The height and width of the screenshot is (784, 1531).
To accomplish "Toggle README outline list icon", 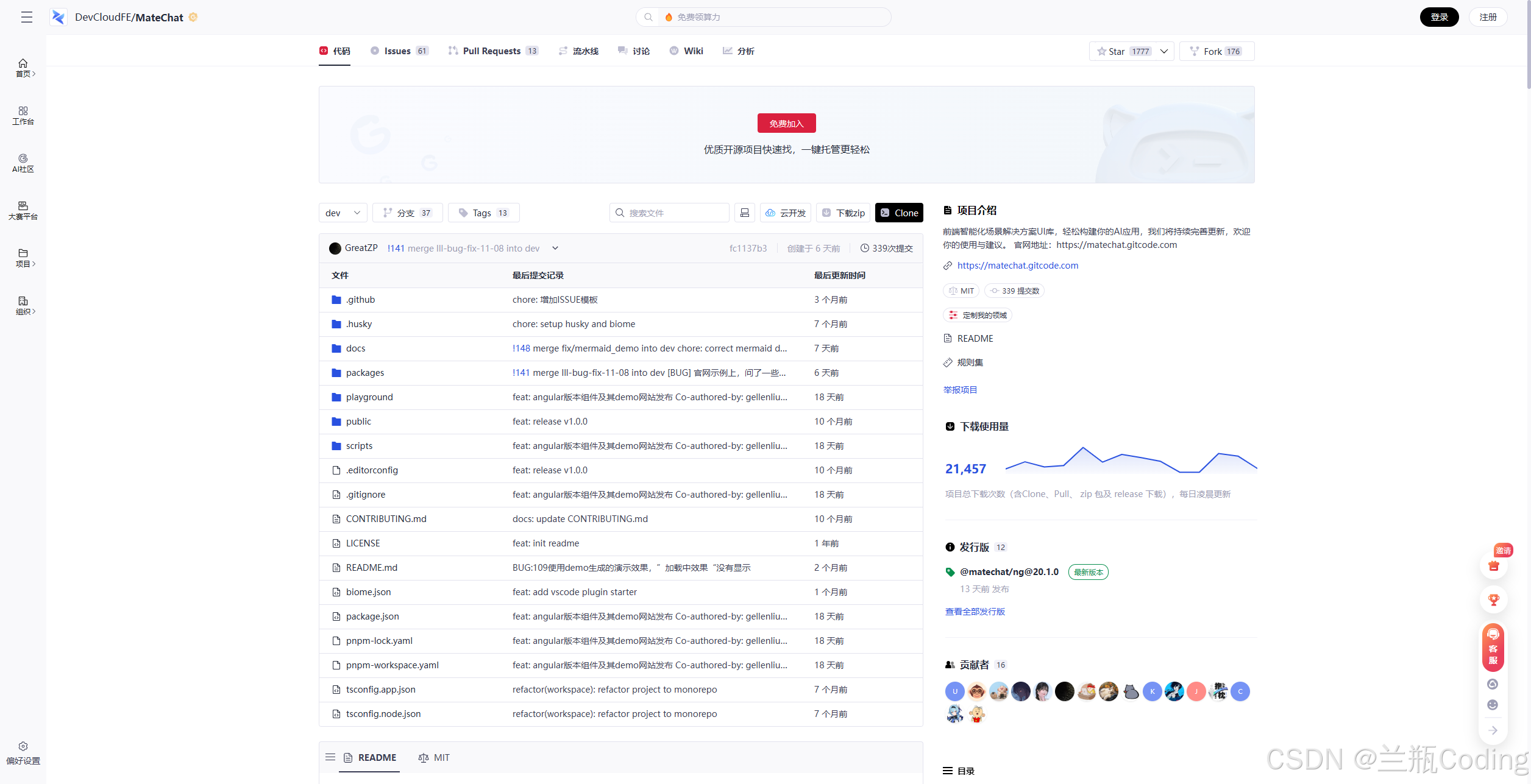I will tap(330, 757).
